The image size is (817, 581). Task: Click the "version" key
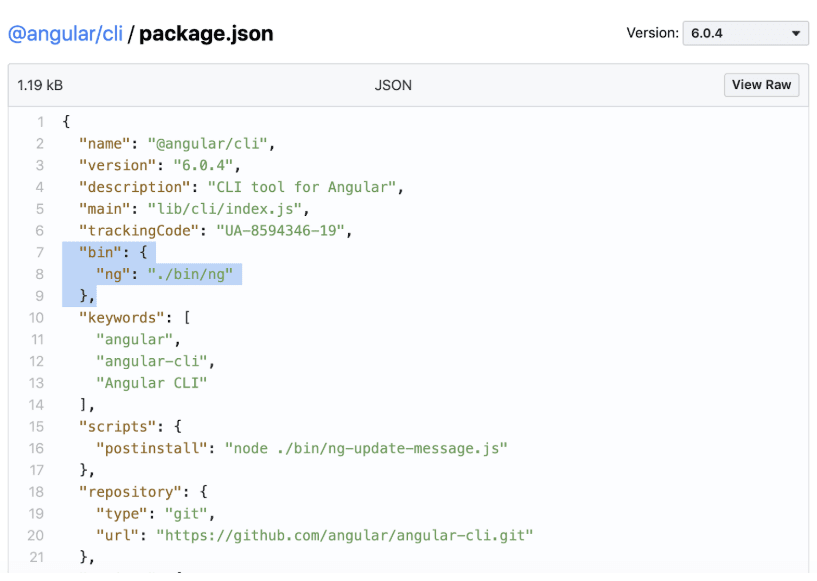pyautogui.click(x=117, y=166)
